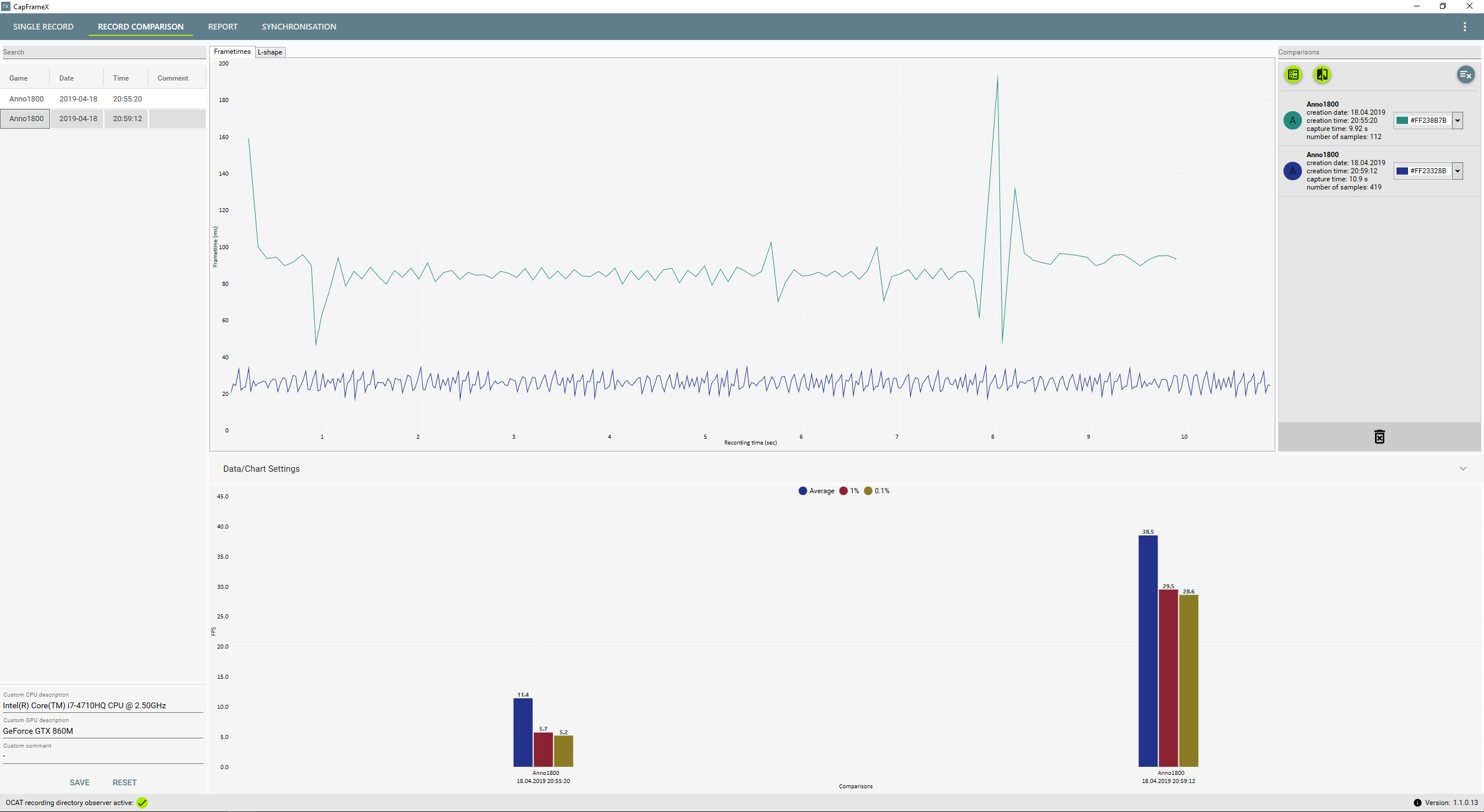Expand the Data/Chart Settings panel
The width and height of the screenshot is (1484, 812).
pos(1463,469)
